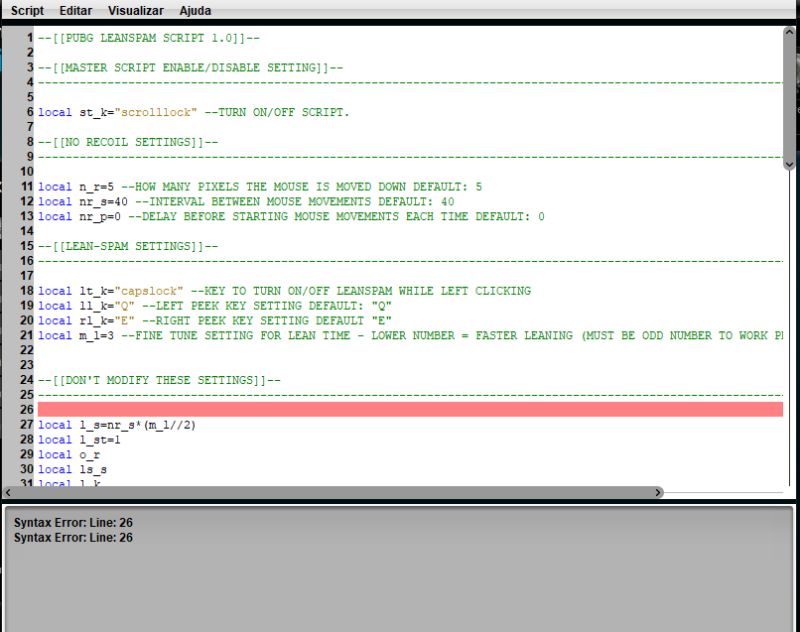The height and width of the screenshot is (632, 800).
Task: Click the horizontal scrollbar thumb
Action: tap(330, 490)
